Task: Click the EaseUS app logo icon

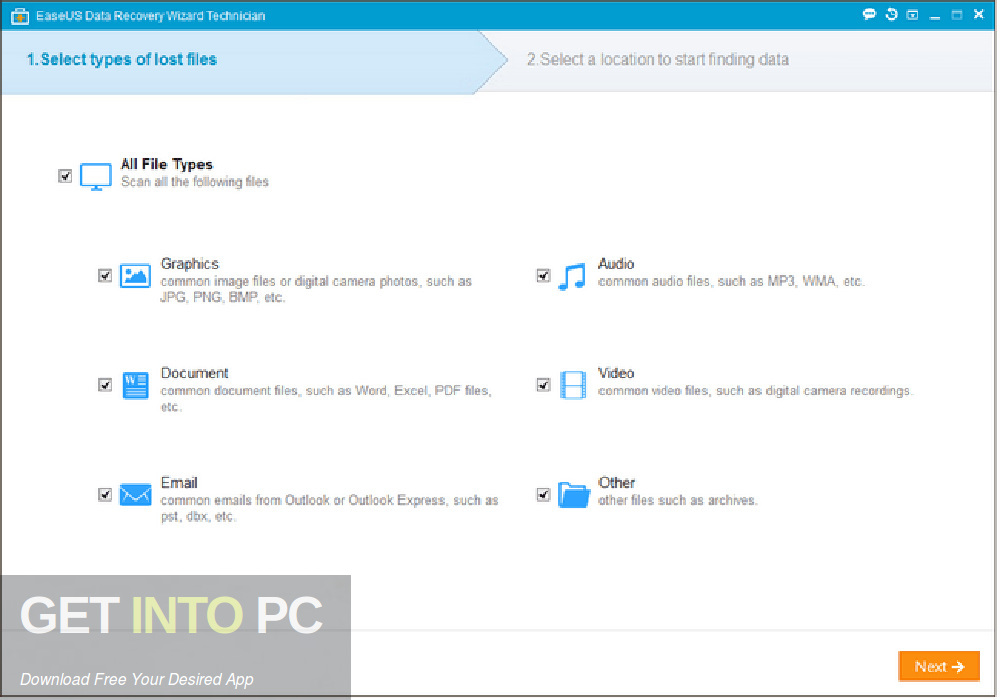Action: coord(20,16)
